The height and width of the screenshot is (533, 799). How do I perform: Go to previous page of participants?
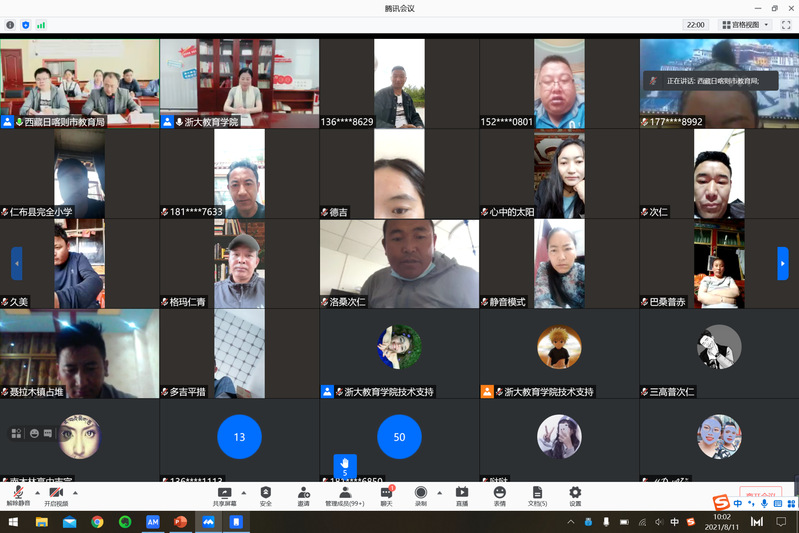(16, 263)
